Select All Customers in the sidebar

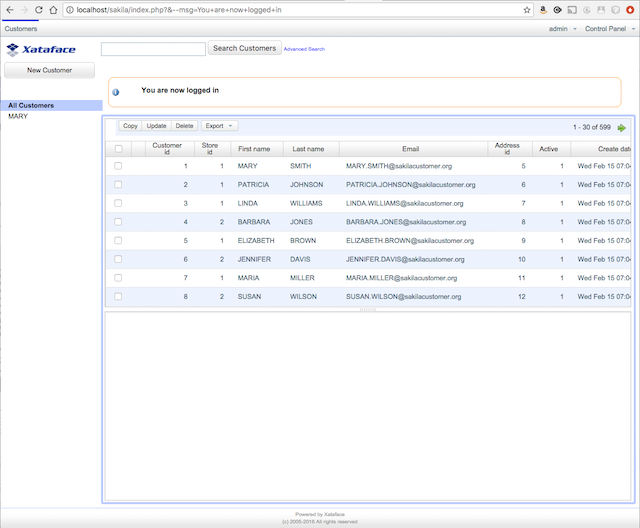(x=31, y=105)
